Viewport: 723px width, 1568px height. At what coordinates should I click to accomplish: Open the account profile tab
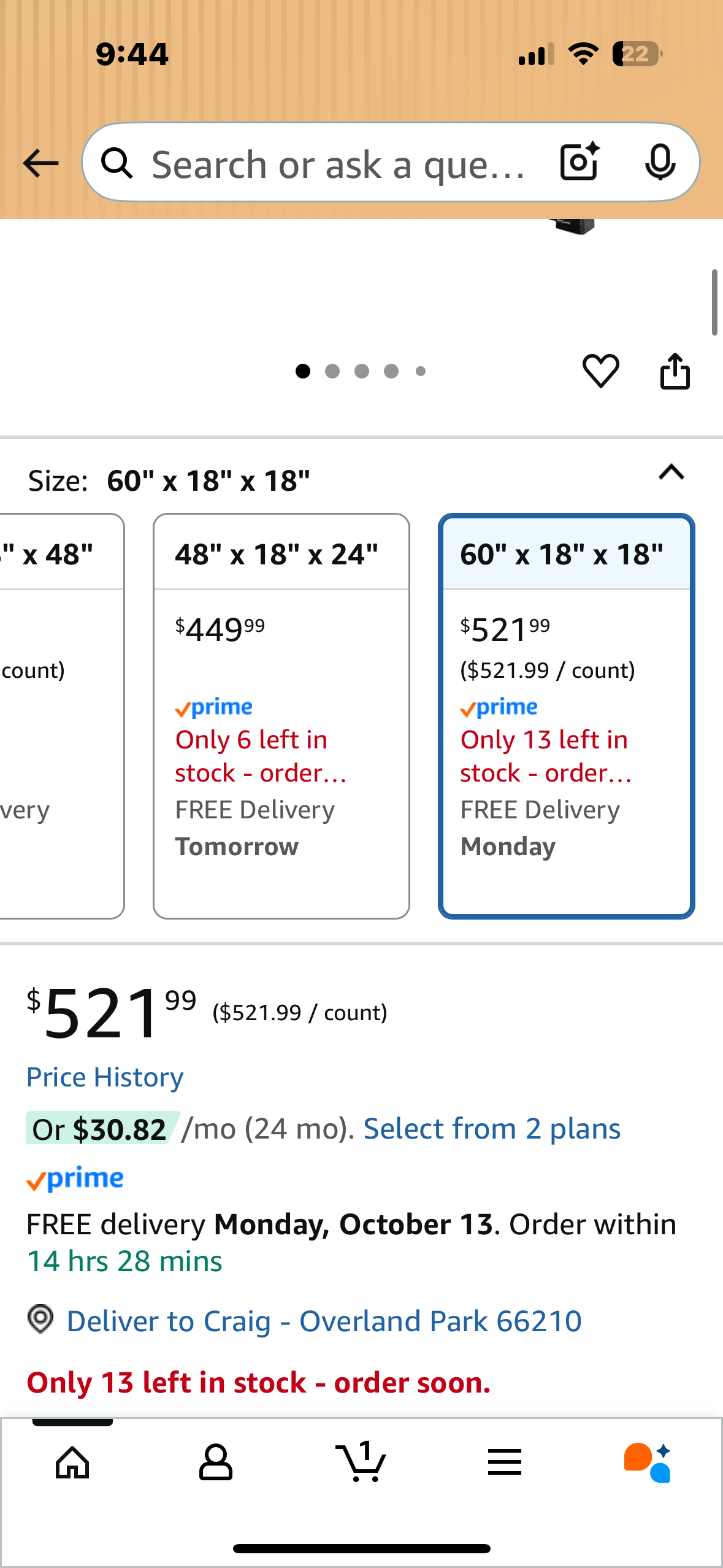click(216, 1462)
